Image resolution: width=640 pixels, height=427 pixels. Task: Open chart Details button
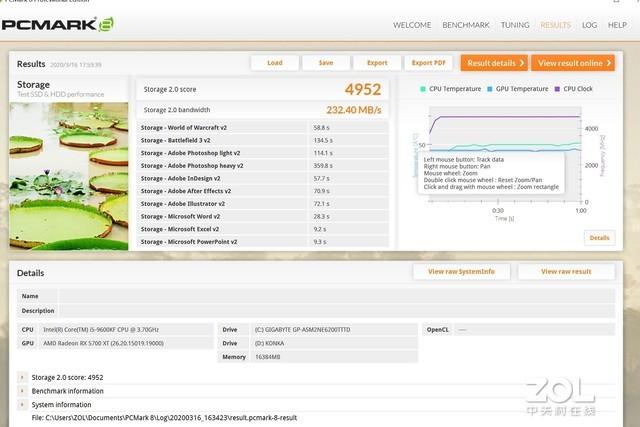click(x=599, y=238)
